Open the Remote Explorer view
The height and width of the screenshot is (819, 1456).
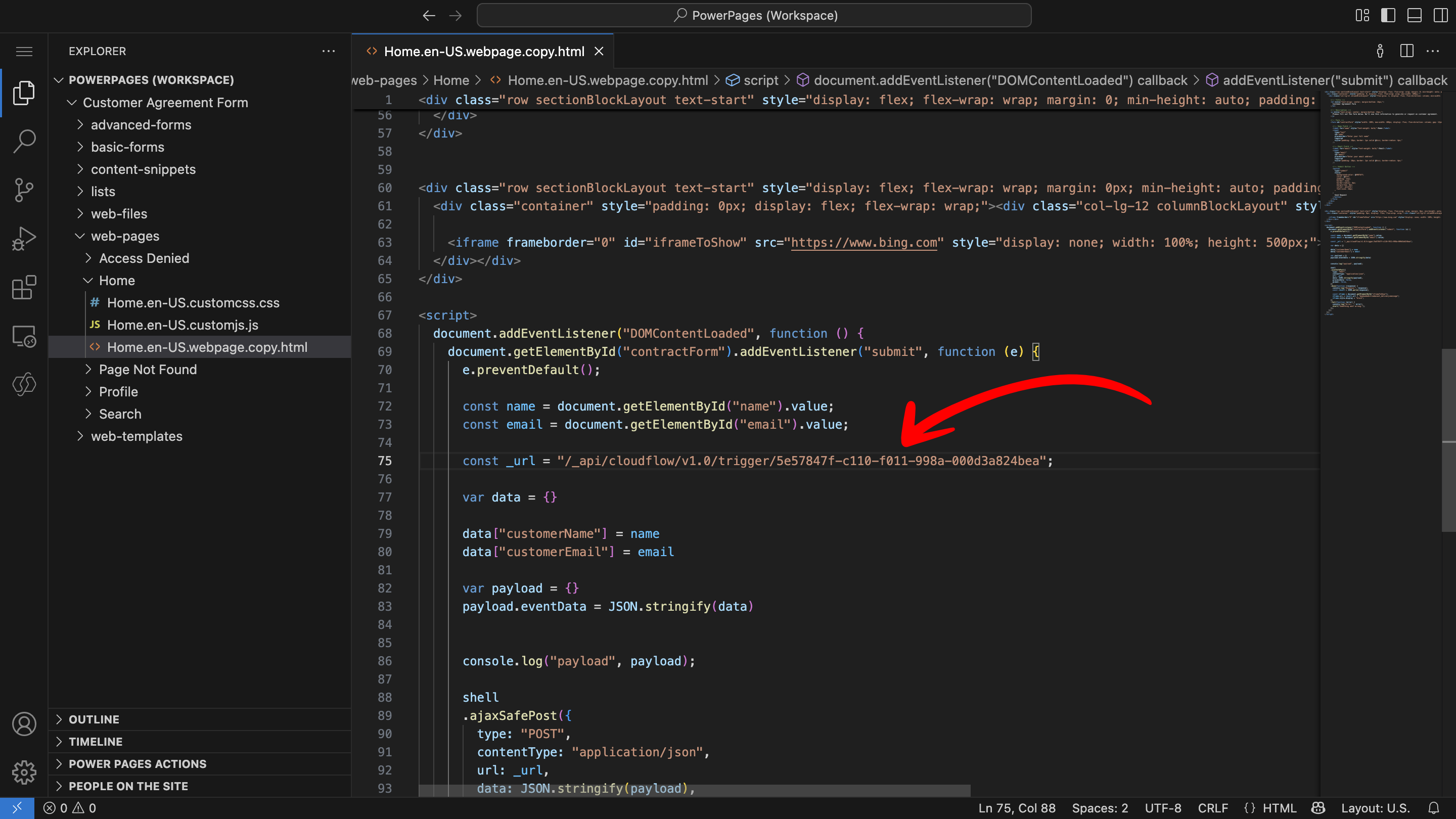pos(24,336)
